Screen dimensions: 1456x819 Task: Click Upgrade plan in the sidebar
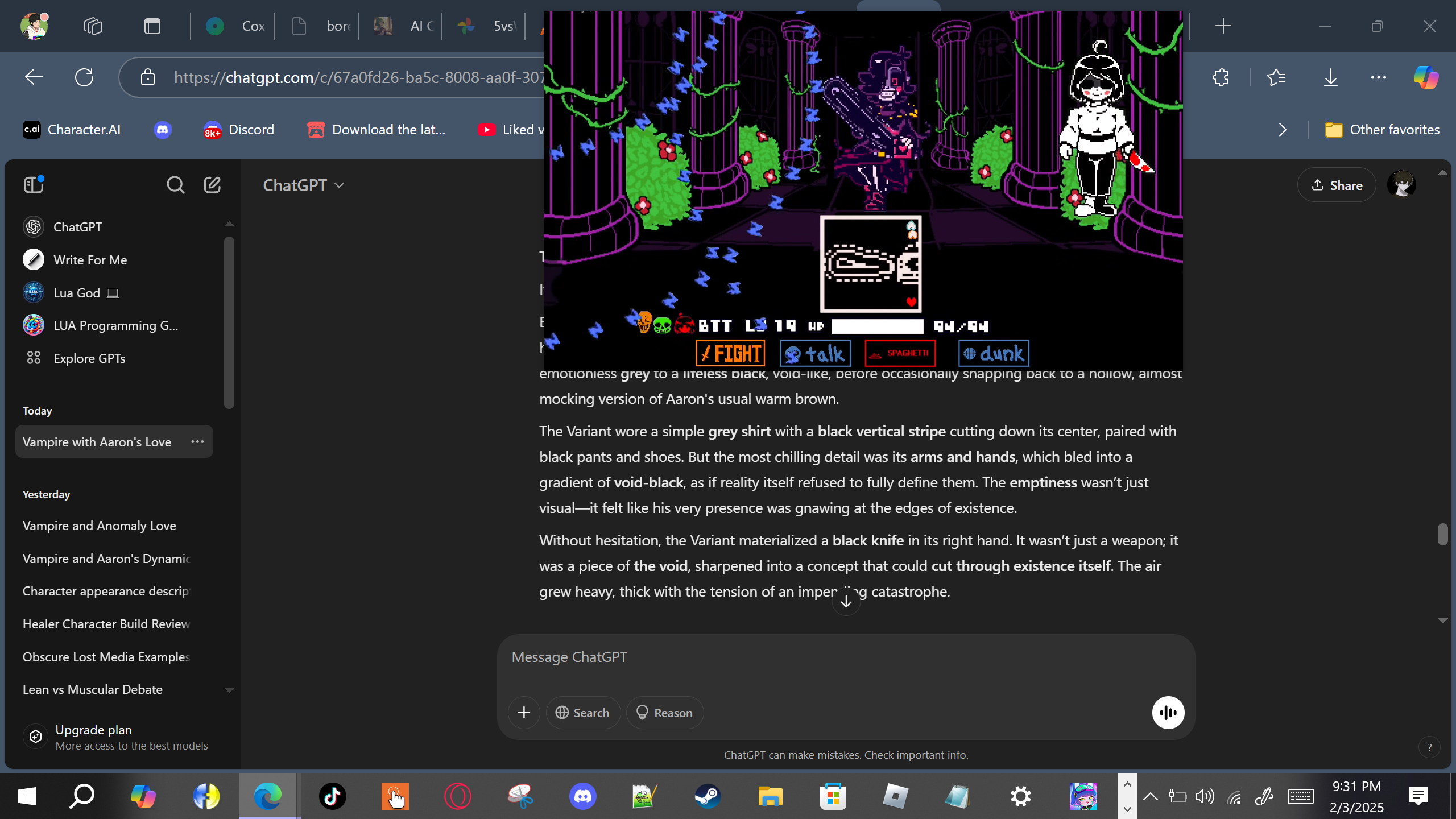[x=115, y=737]
